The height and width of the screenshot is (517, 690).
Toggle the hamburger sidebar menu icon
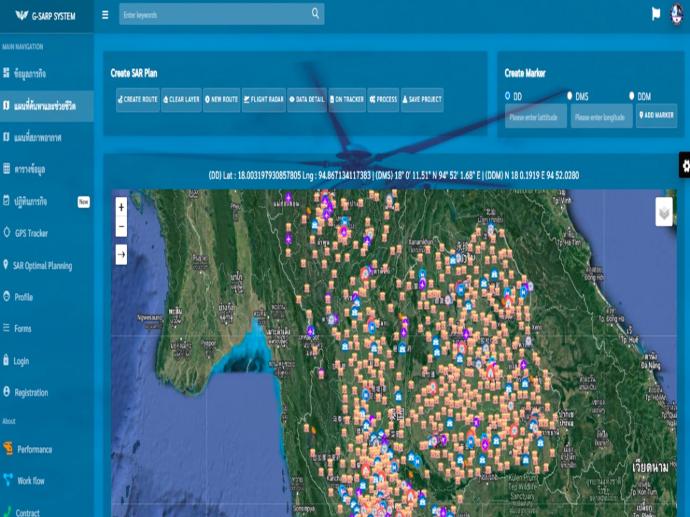tap(106, 15)
